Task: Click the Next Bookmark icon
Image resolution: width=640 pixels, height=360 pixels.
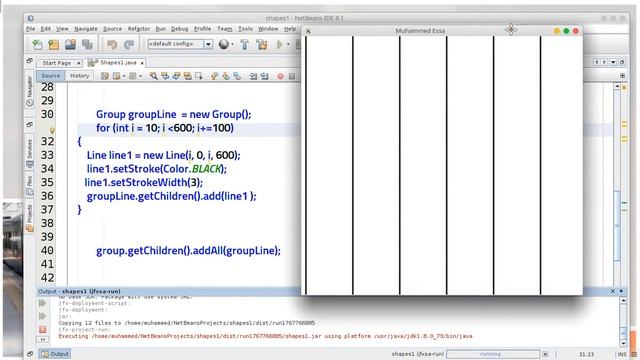Action: pyautogui.click(x=226, y=76)
